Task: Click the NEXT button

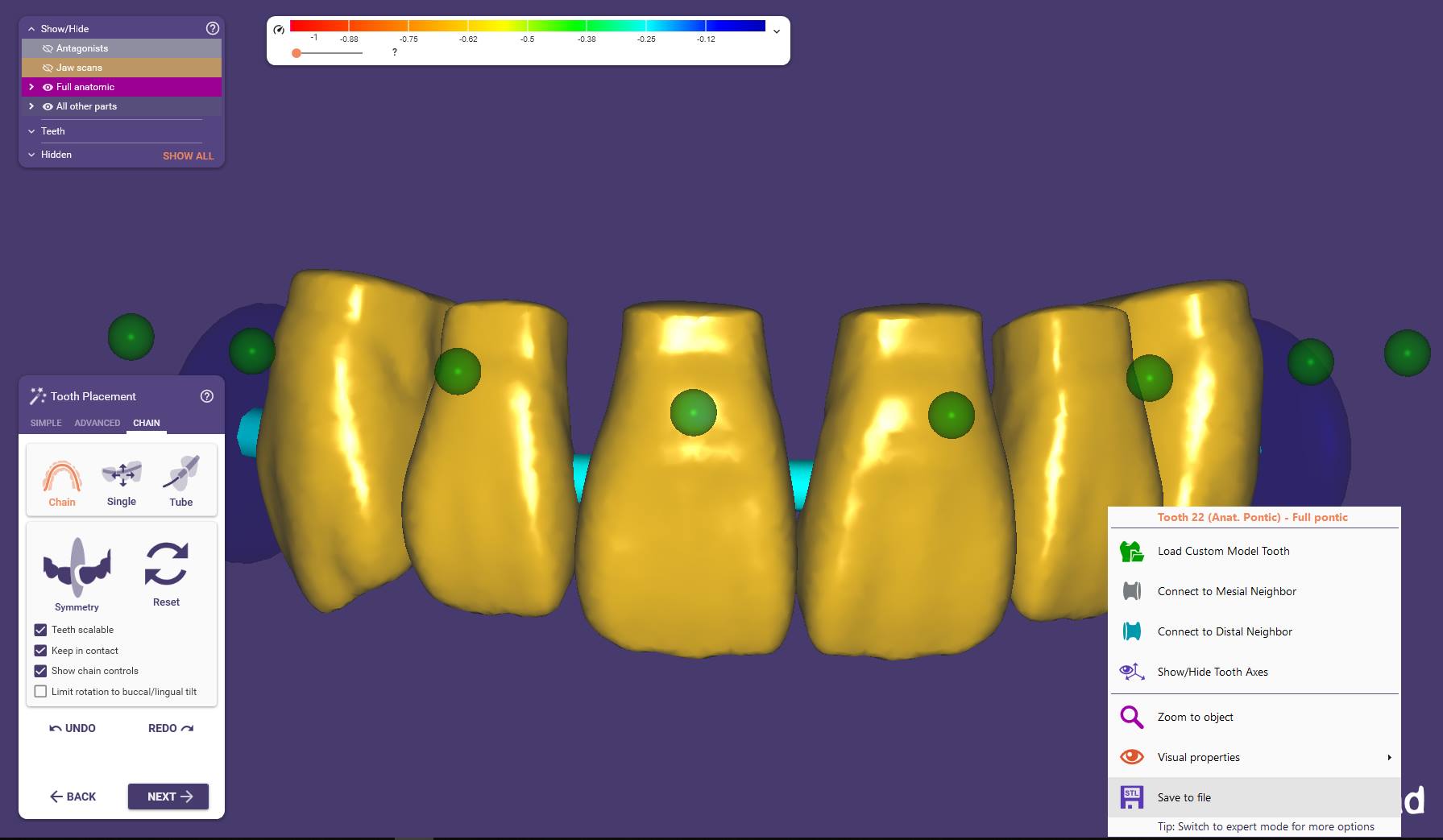Action: pos(168,797)
